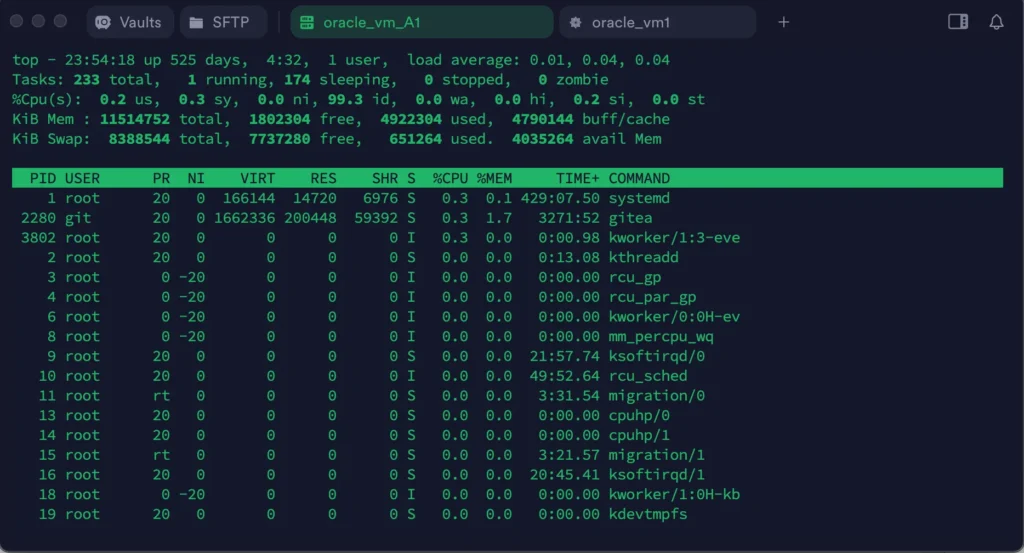Toggle the side panel icon
Screen dimensions: 1024x553
click(x=957, y=22)
